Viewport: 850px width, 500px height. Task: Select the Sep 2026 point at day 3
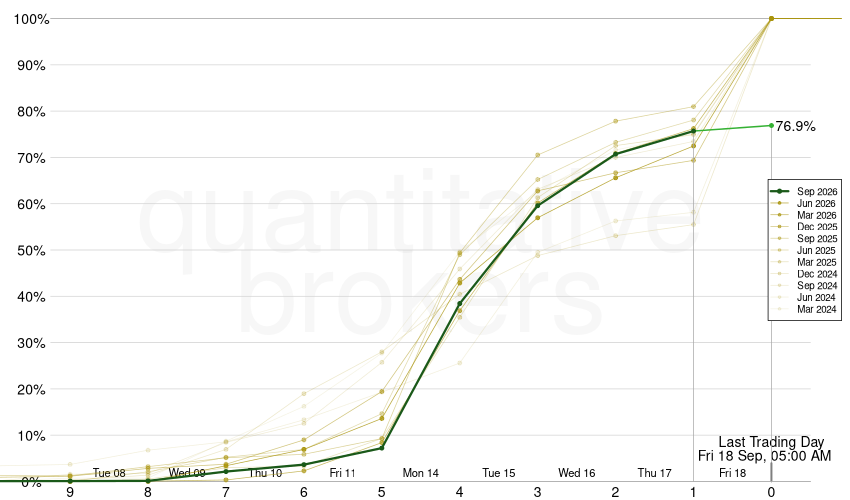coord(537,206)
